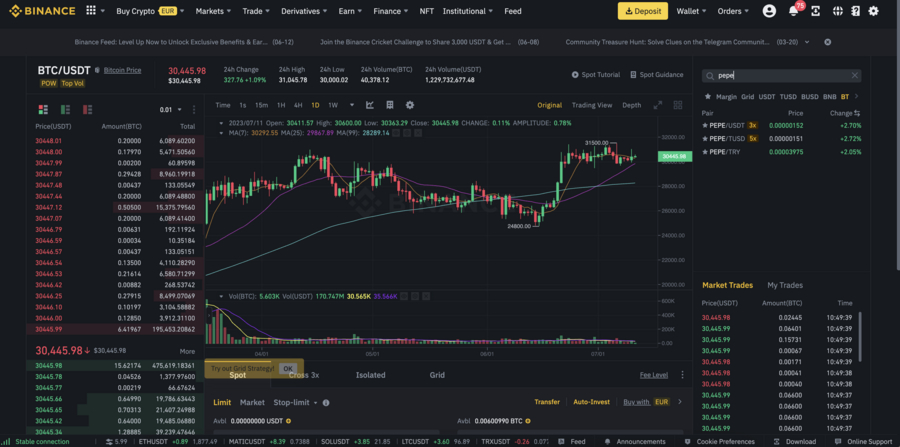The width and height of the screenshot is (900, 447).
Task: Open the Derivatives dropdown menu
Action: click(304, 11)
